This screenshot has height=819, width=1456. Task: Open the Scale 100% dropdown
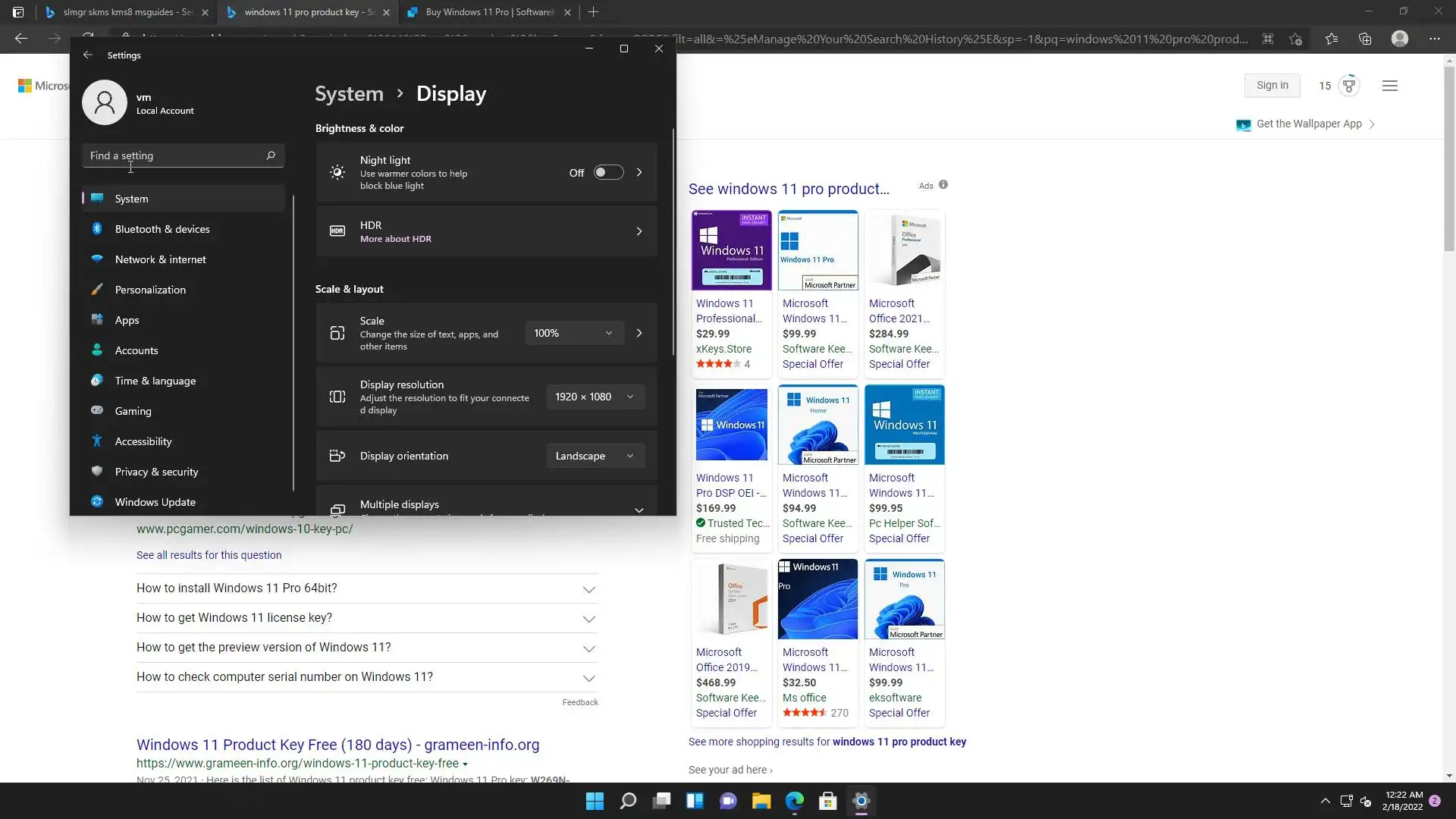coord(573,333)
